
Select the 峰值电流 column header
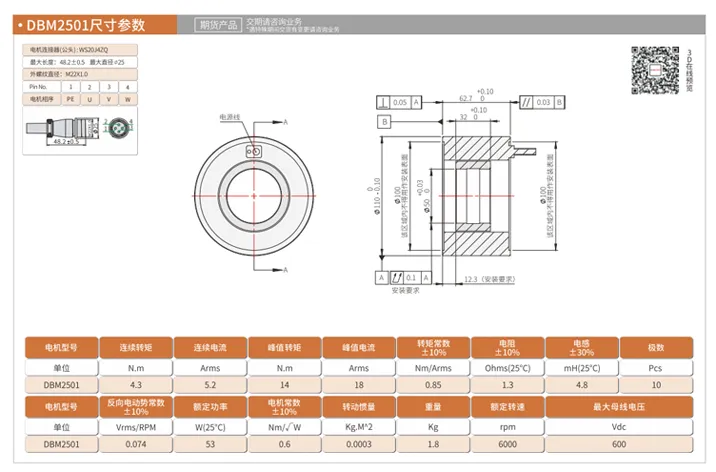coord(360,346)
